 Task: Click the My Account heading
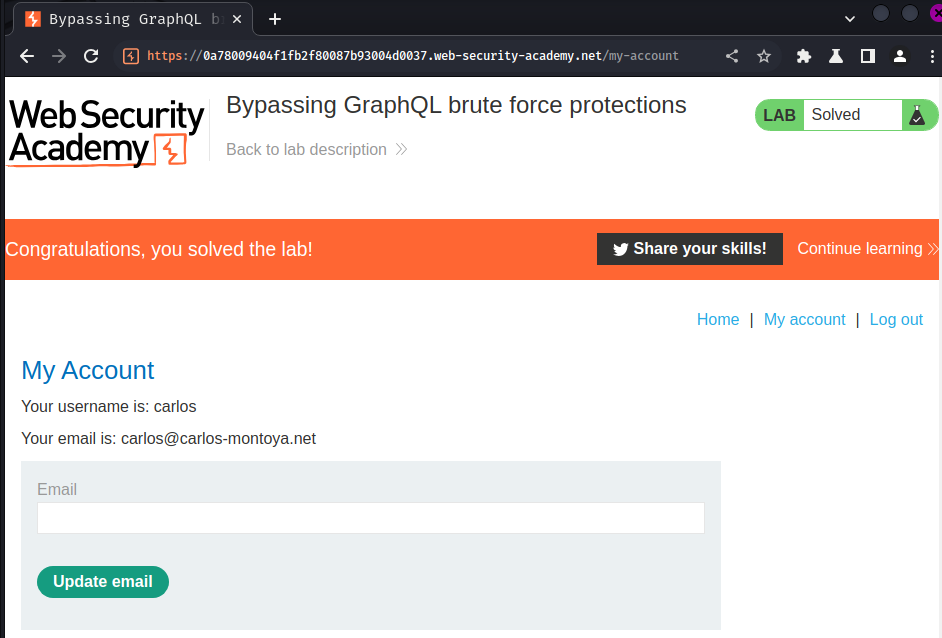click(88, 371)
